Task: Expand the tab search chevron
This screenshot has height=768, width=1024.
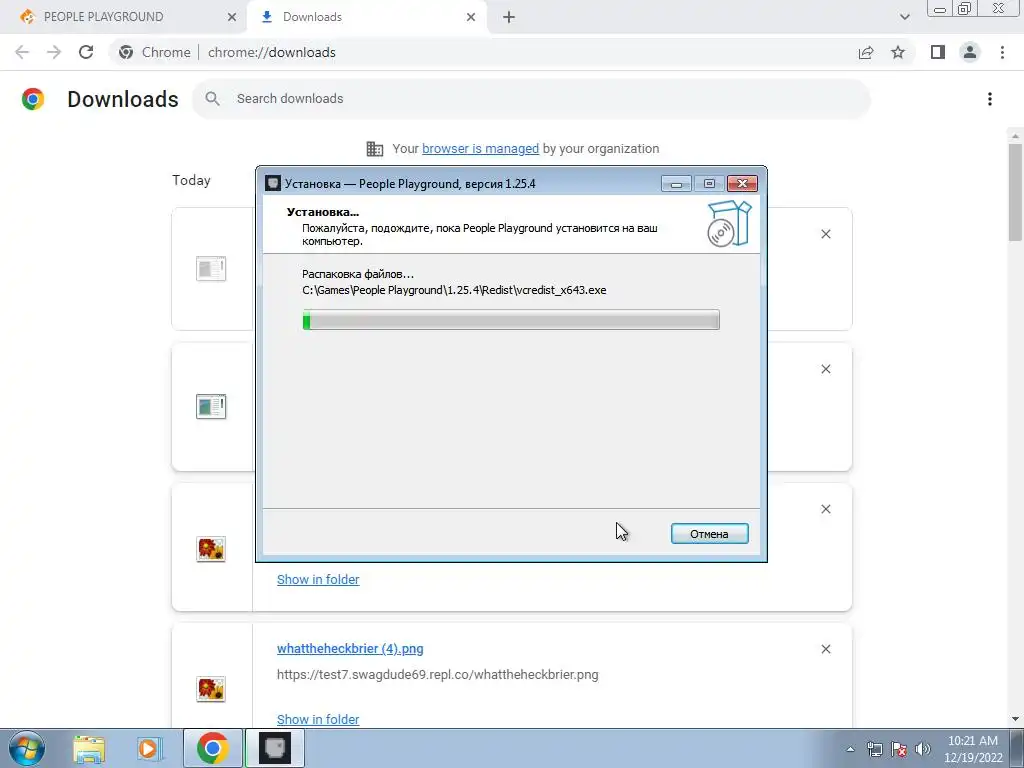Action: pyautogui.click(x=904, y=17)
